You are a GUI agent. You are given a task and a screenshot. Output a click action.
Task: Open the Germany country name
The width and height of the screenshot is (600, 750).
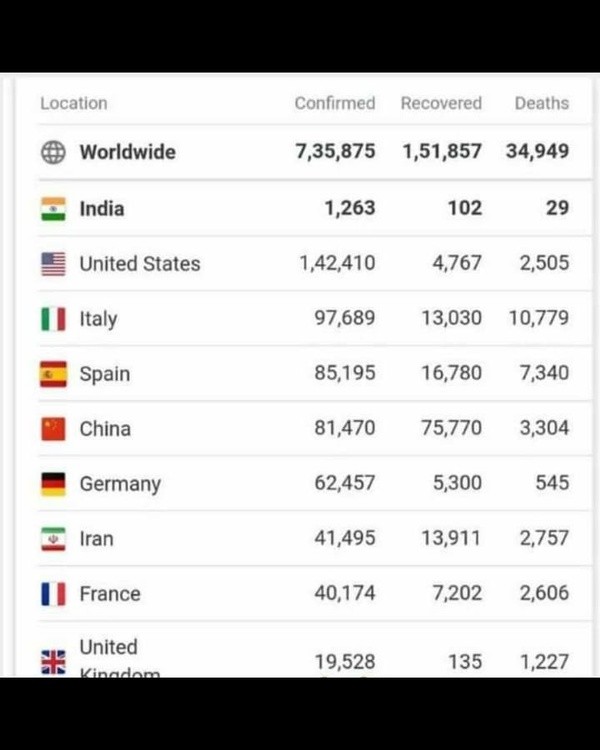[120, 485]
